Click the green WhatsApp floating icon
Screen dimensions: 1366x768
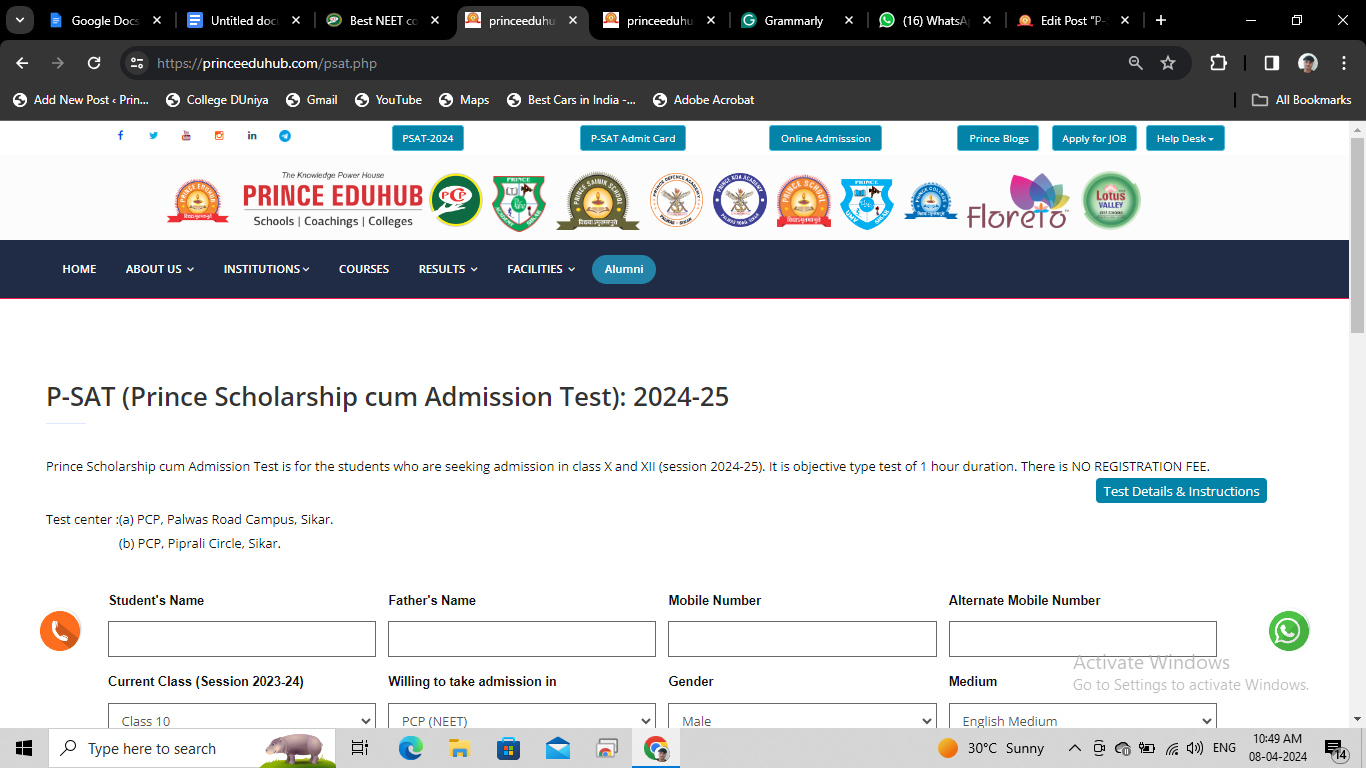point(1288,631)
